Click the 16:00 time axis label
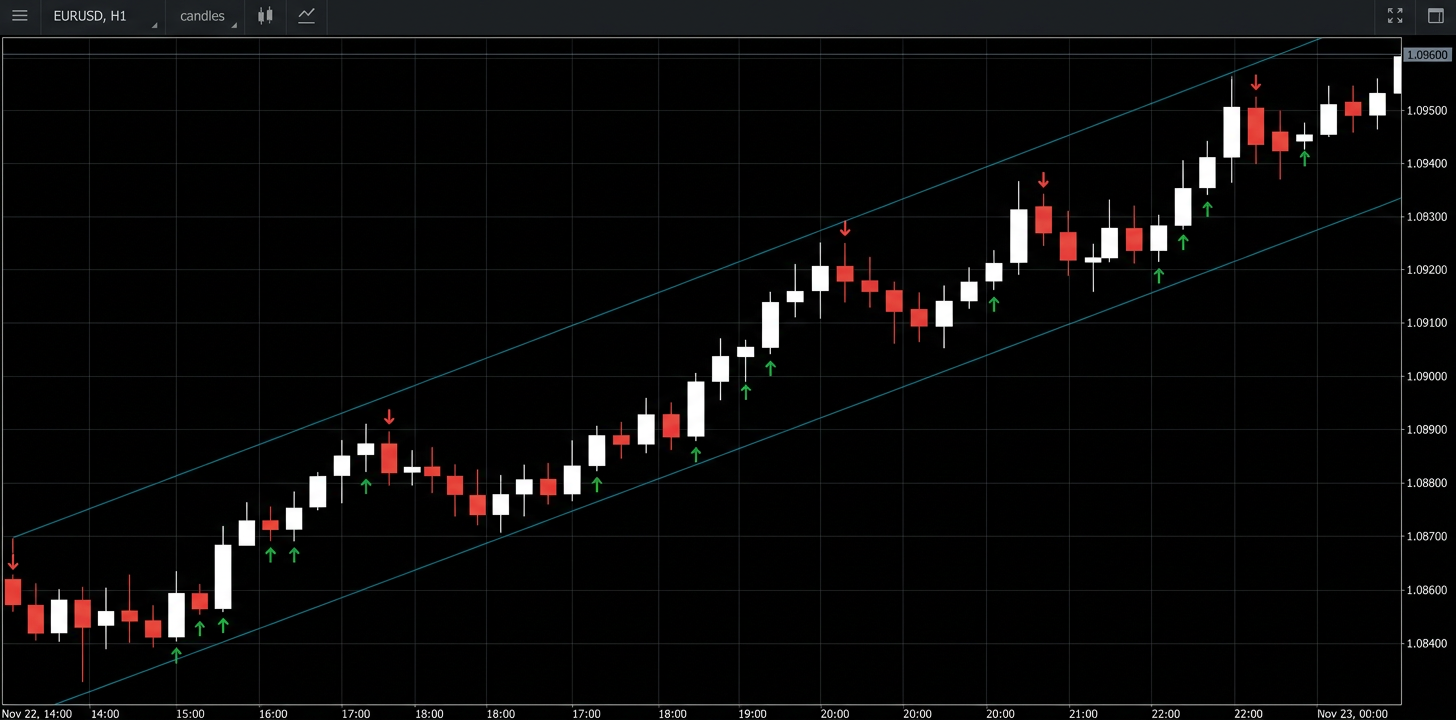 [x=273, y=714]
